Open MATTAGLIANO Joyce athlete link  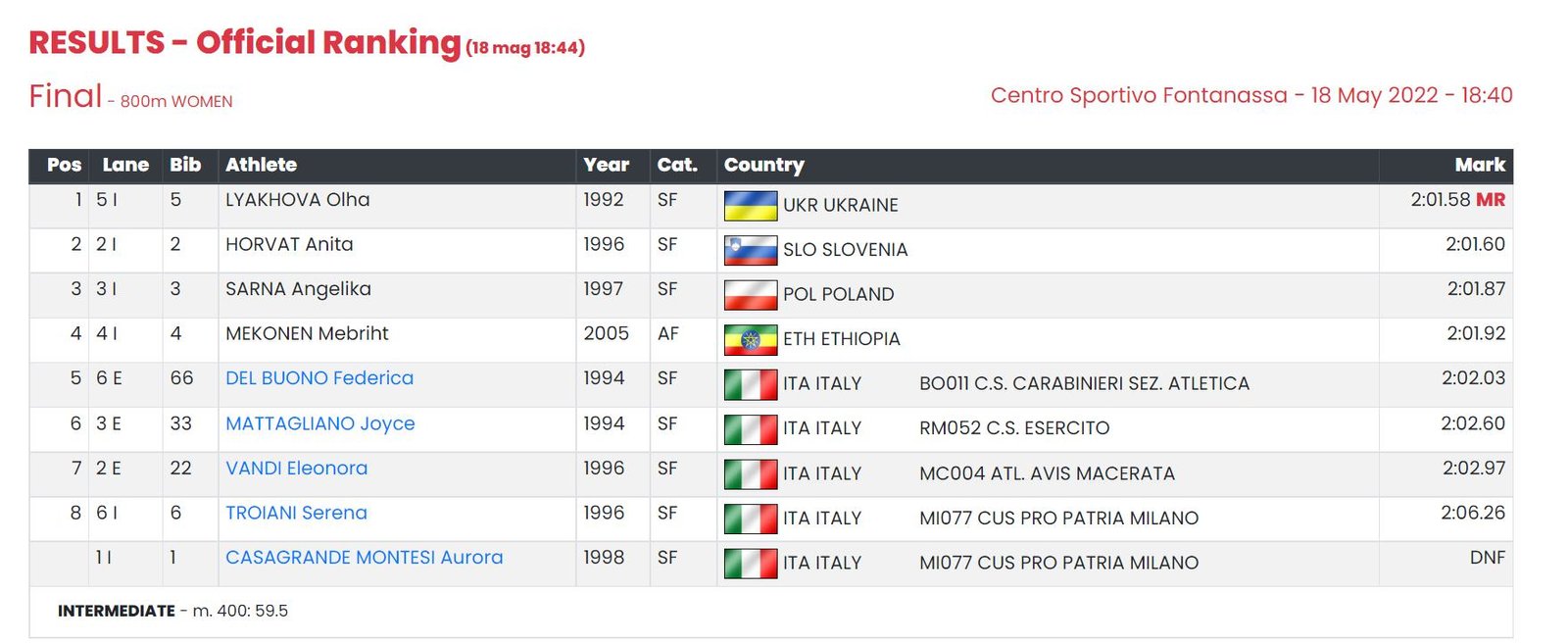(319, 423)
